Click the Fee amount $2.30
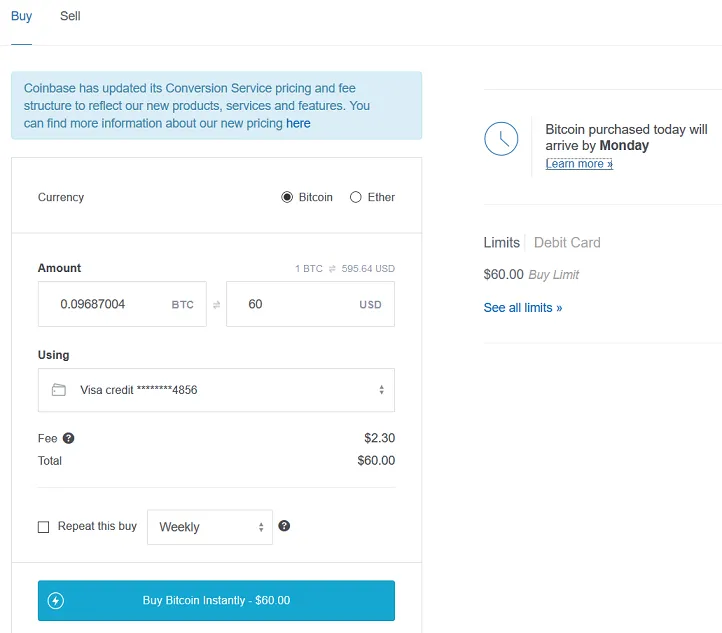The image size is (722, 633). [x=379, y=438]
